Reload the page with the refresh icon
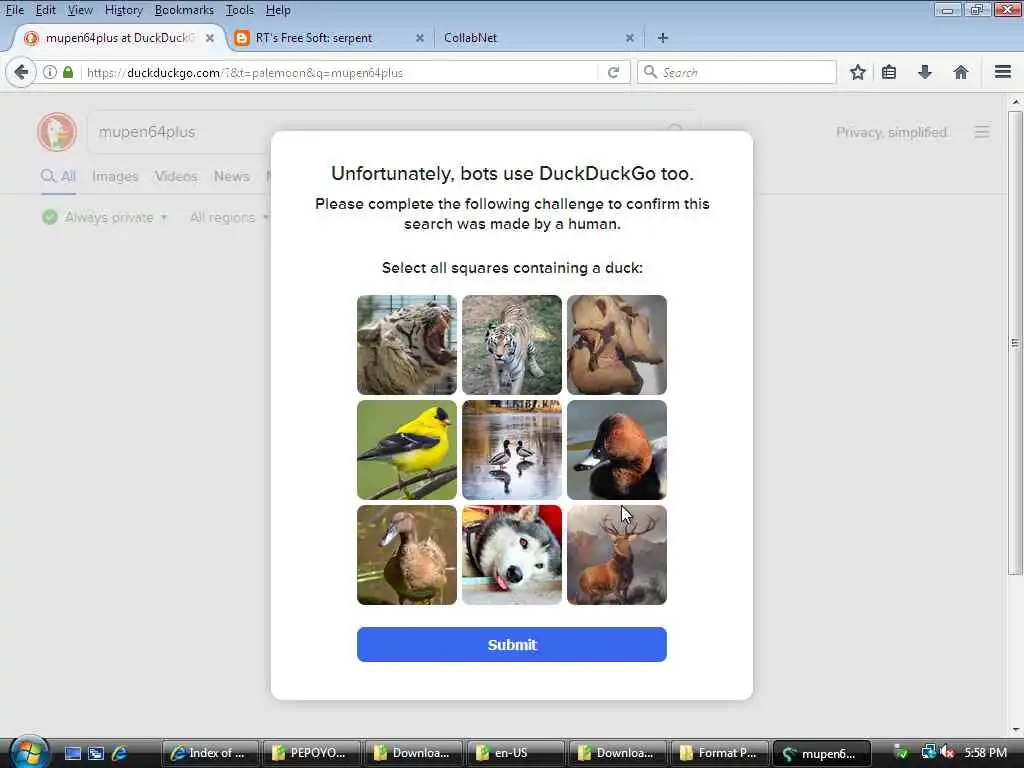 (613, 72)
